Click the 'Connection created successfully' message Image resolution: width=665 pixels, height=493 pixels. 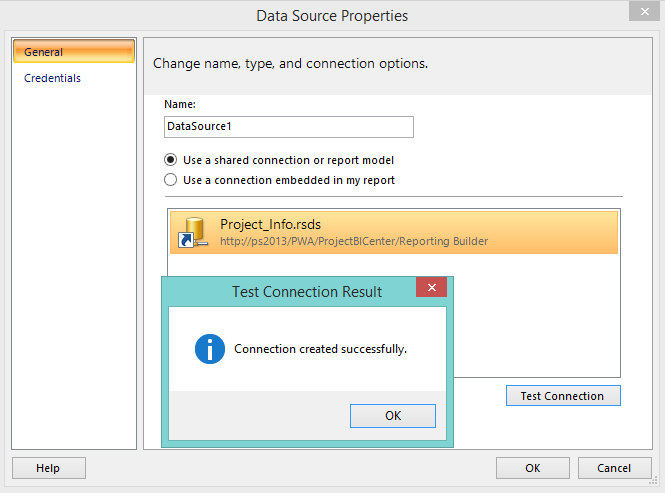coord(320,349)
